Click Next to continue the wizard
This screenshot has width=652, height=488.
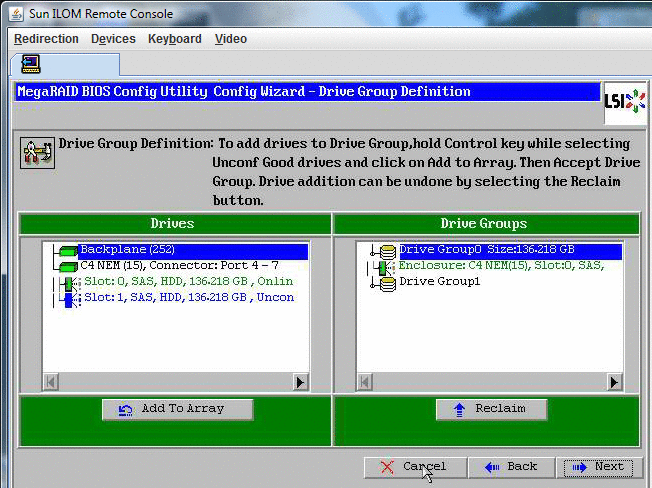pyautogui.click(x=598, y=468)
